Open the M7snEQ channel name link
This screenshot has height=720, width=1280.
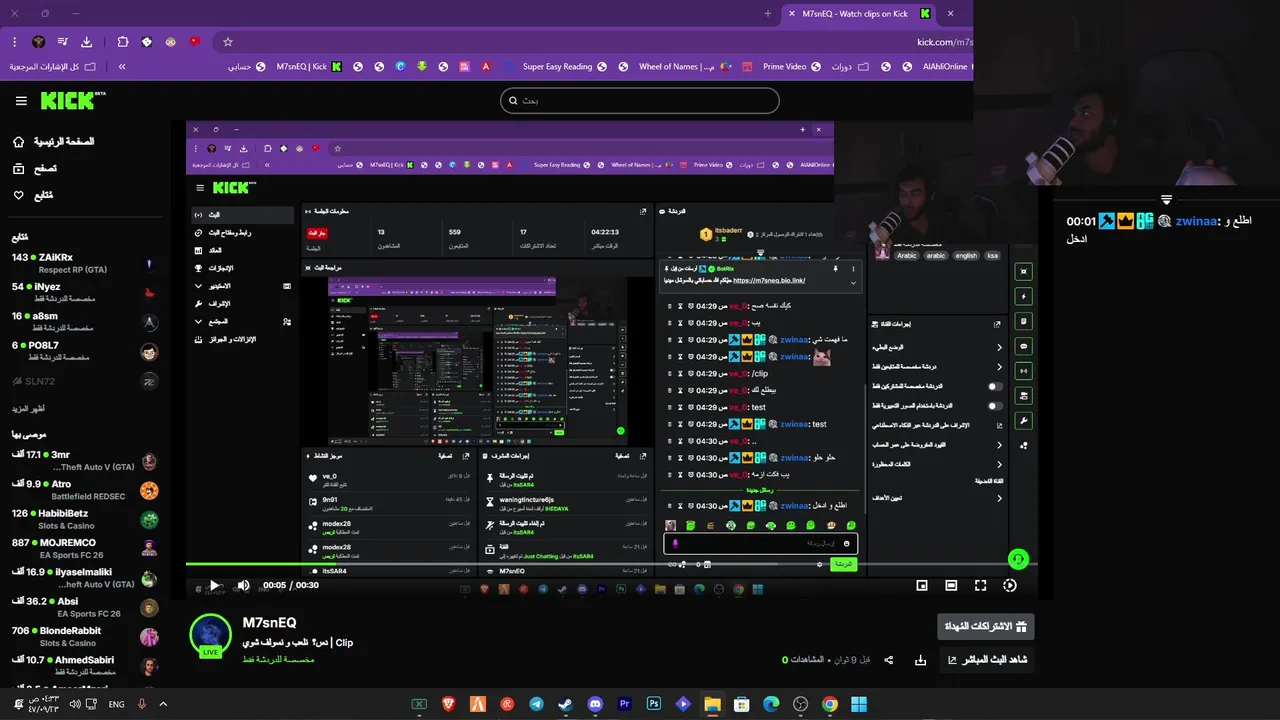(x=269, y=623)
